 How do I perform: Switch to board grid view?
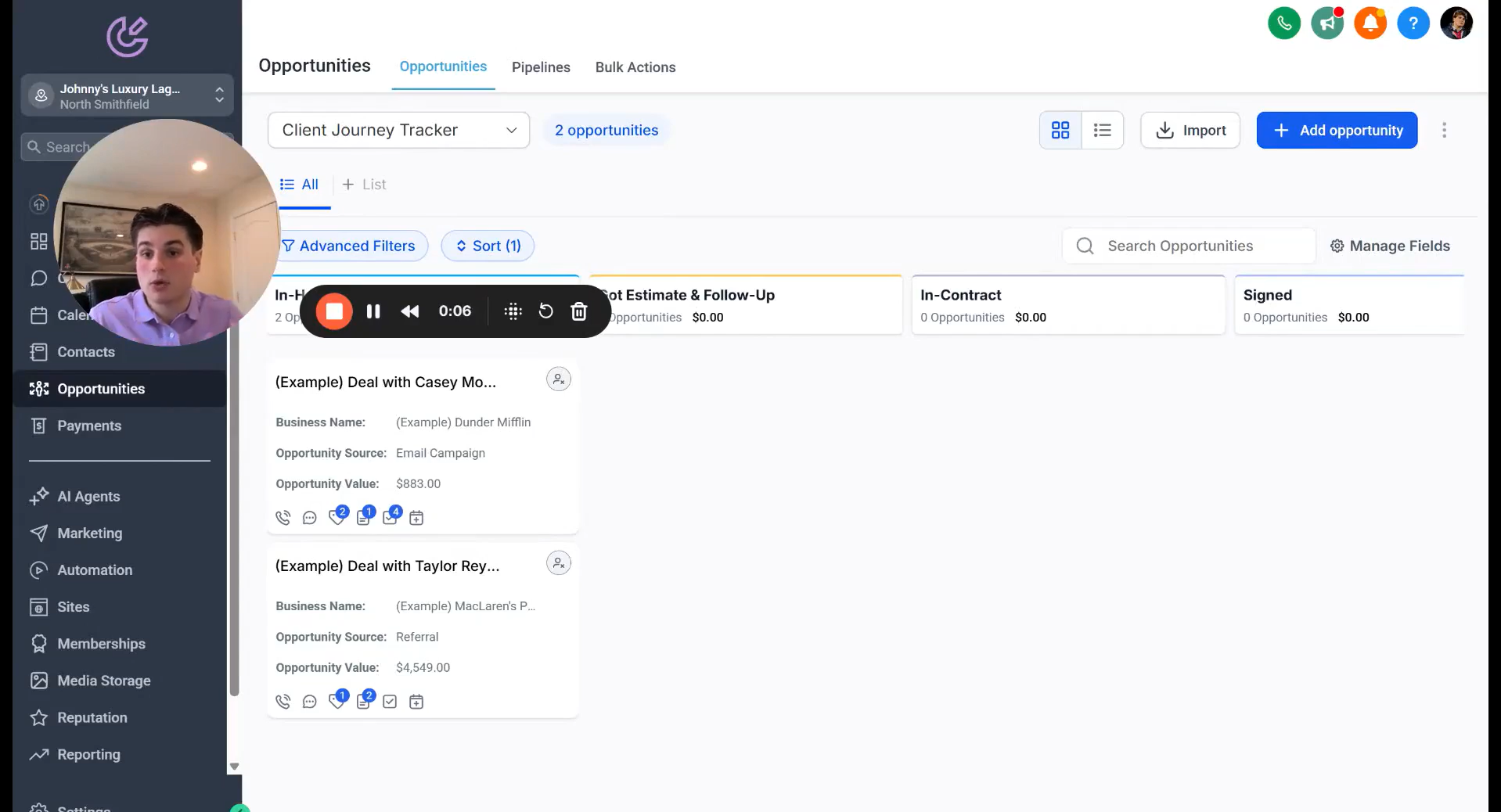(x=1060, y=130)
